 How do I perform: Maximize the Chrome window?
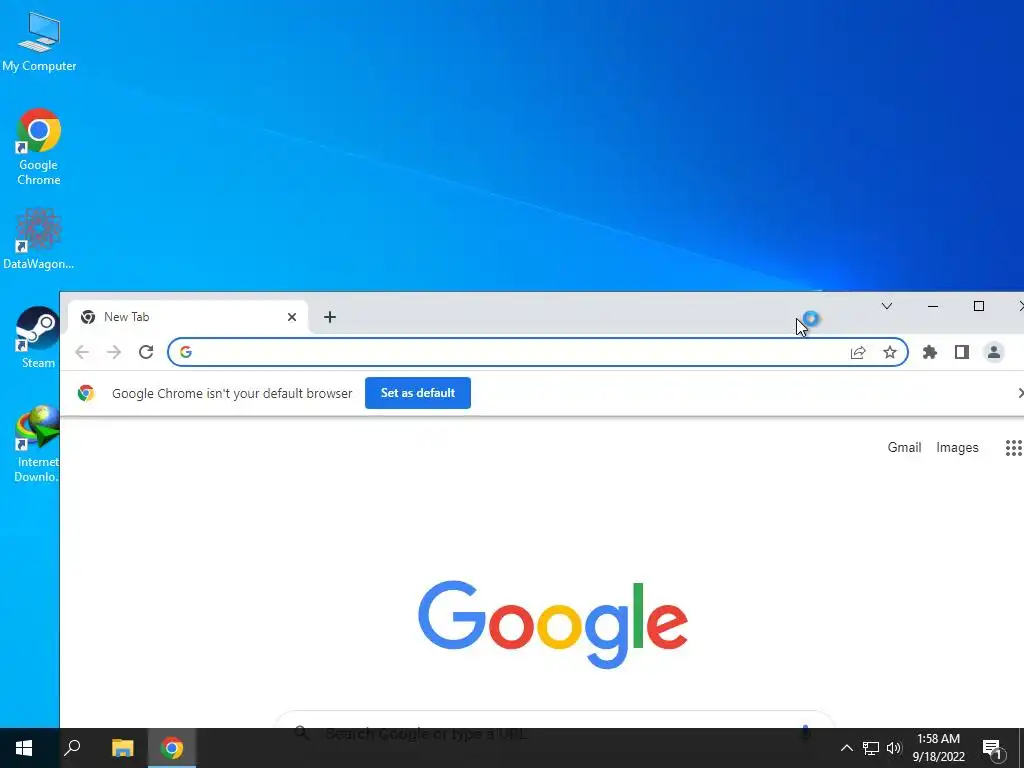tap(978, 306)
